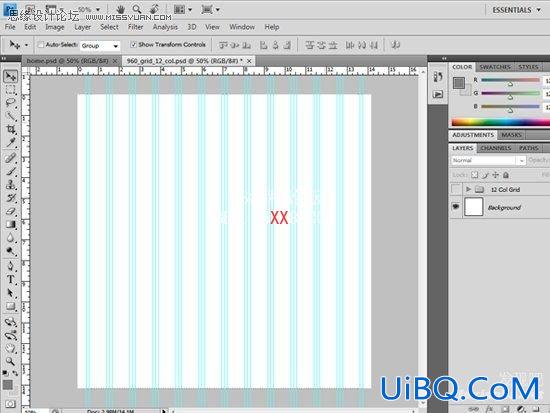The image size is (550, 413).
Task: Switch to the Channels tab
Action: 496,148
